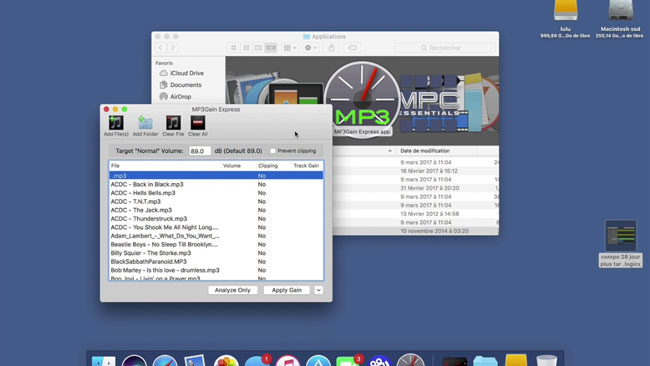Screen dimensions: 650x366
Task: Sort by the Track Gain column header
Action: pyautogui.click(x=306, y=166)
